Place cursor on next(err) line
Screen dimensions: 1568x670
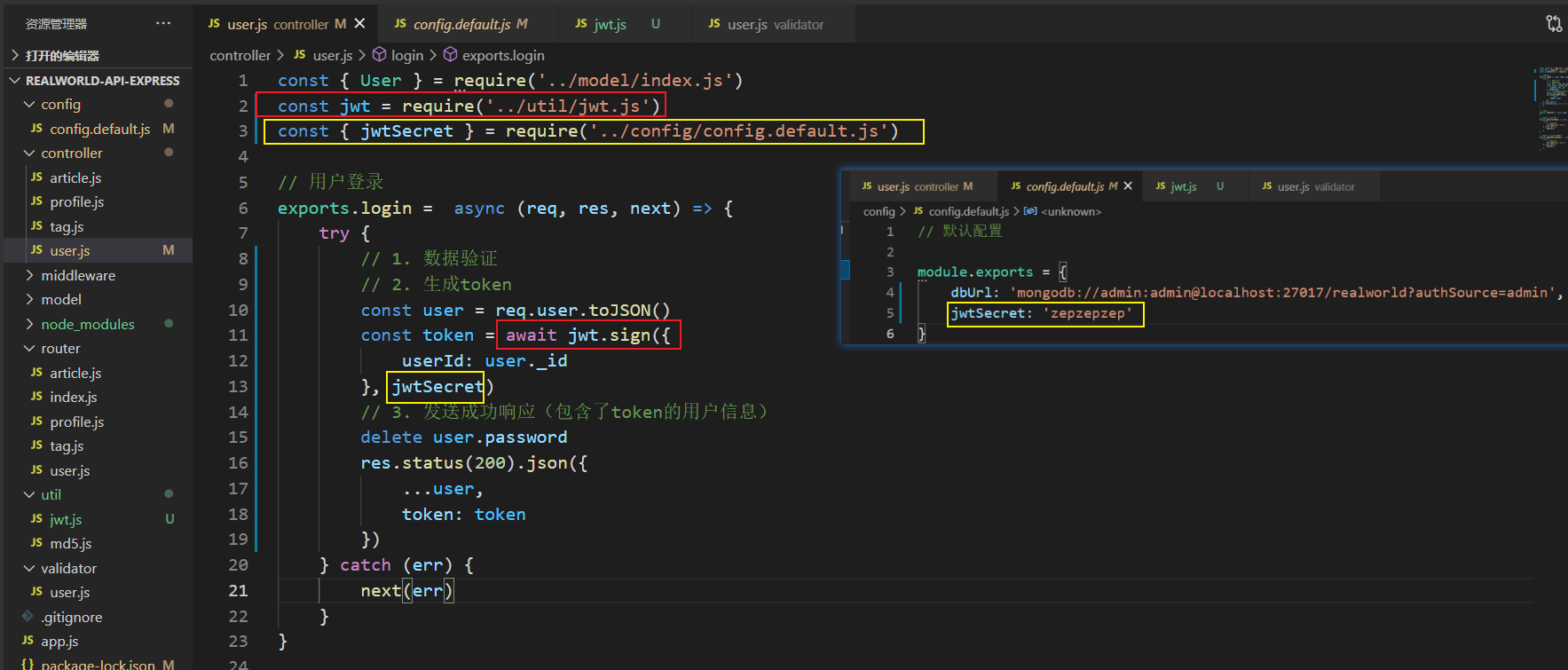tap(406, 591)
